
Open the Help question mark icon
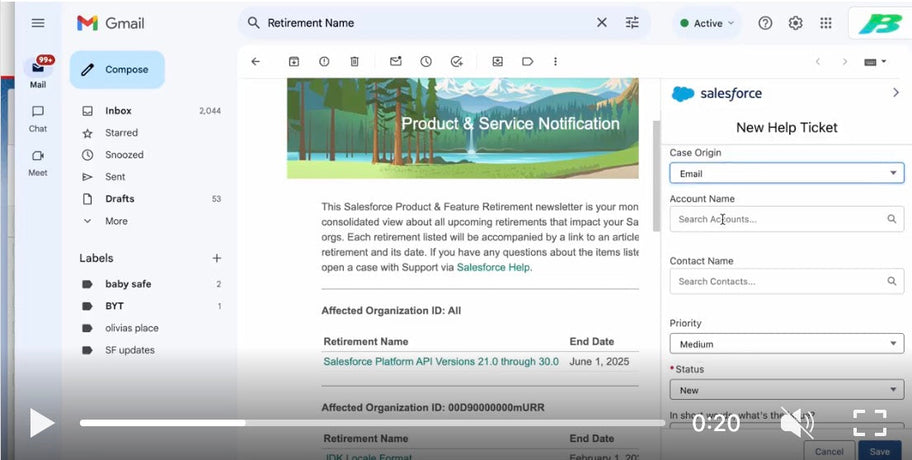(765, 23)
